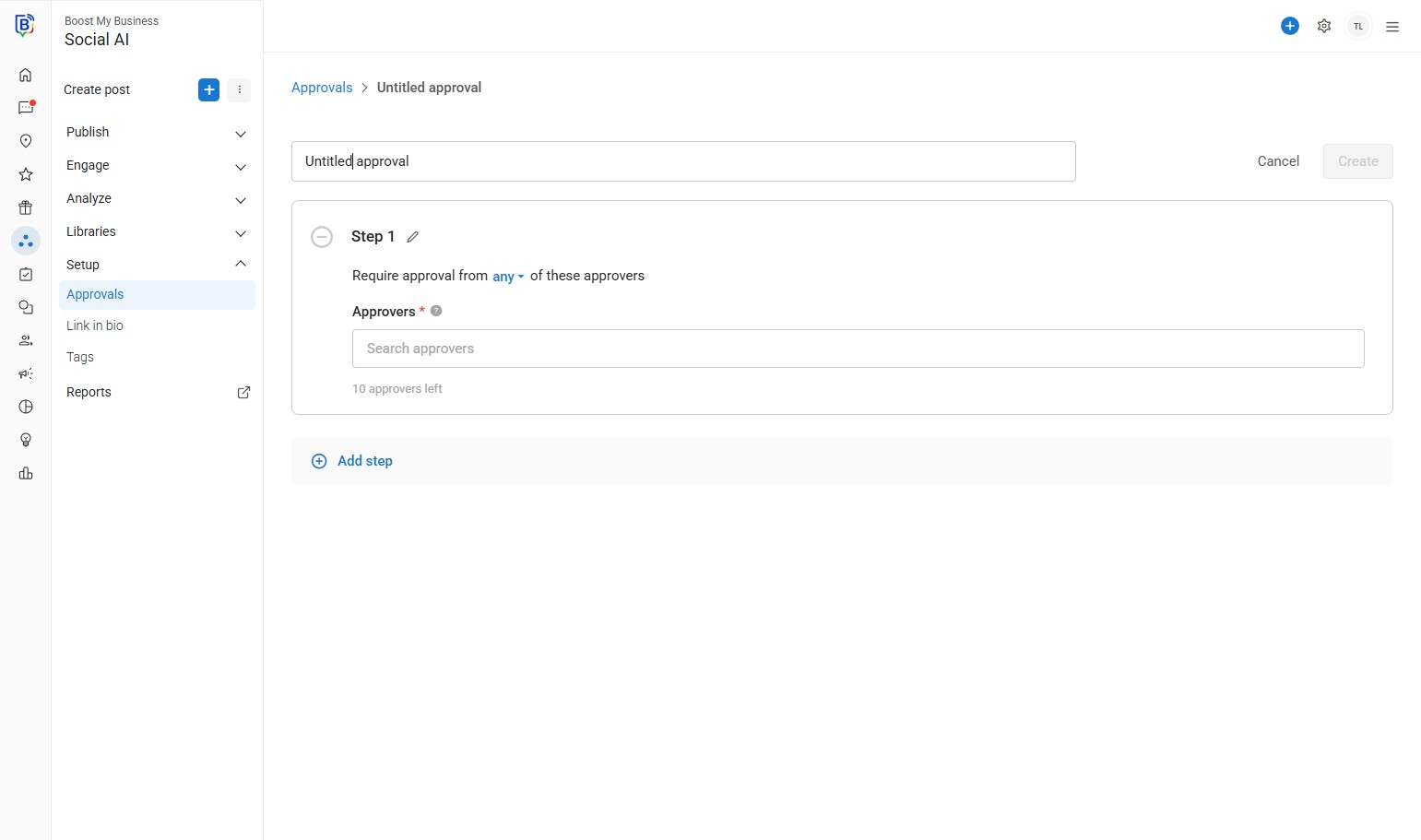Open settings gear in top bar
Screen dimensions: 1421x840
click(x=1324, y=26)
